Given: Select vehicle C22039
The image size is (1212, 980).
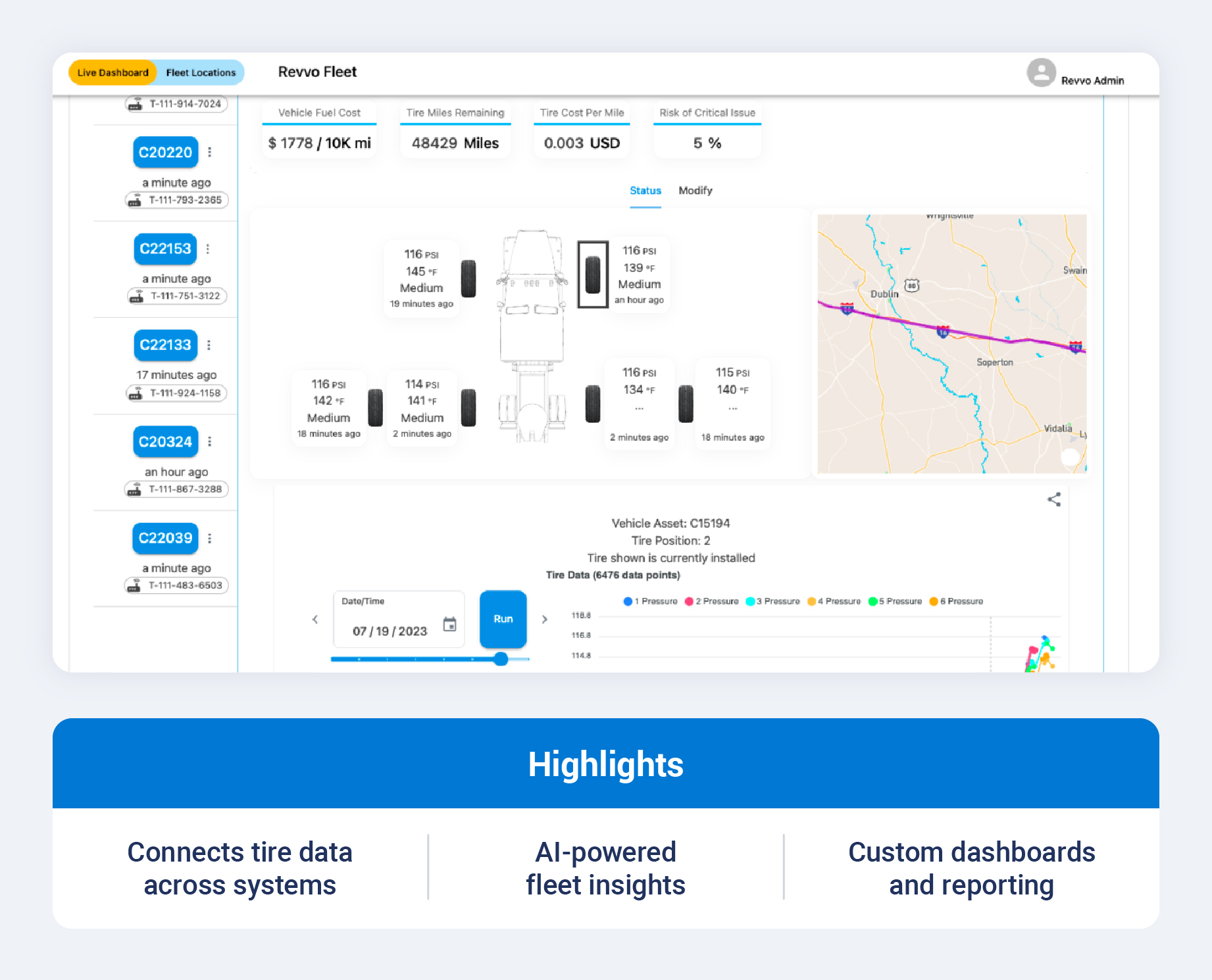Looking at the screenshot, I should tap(165, 538).
